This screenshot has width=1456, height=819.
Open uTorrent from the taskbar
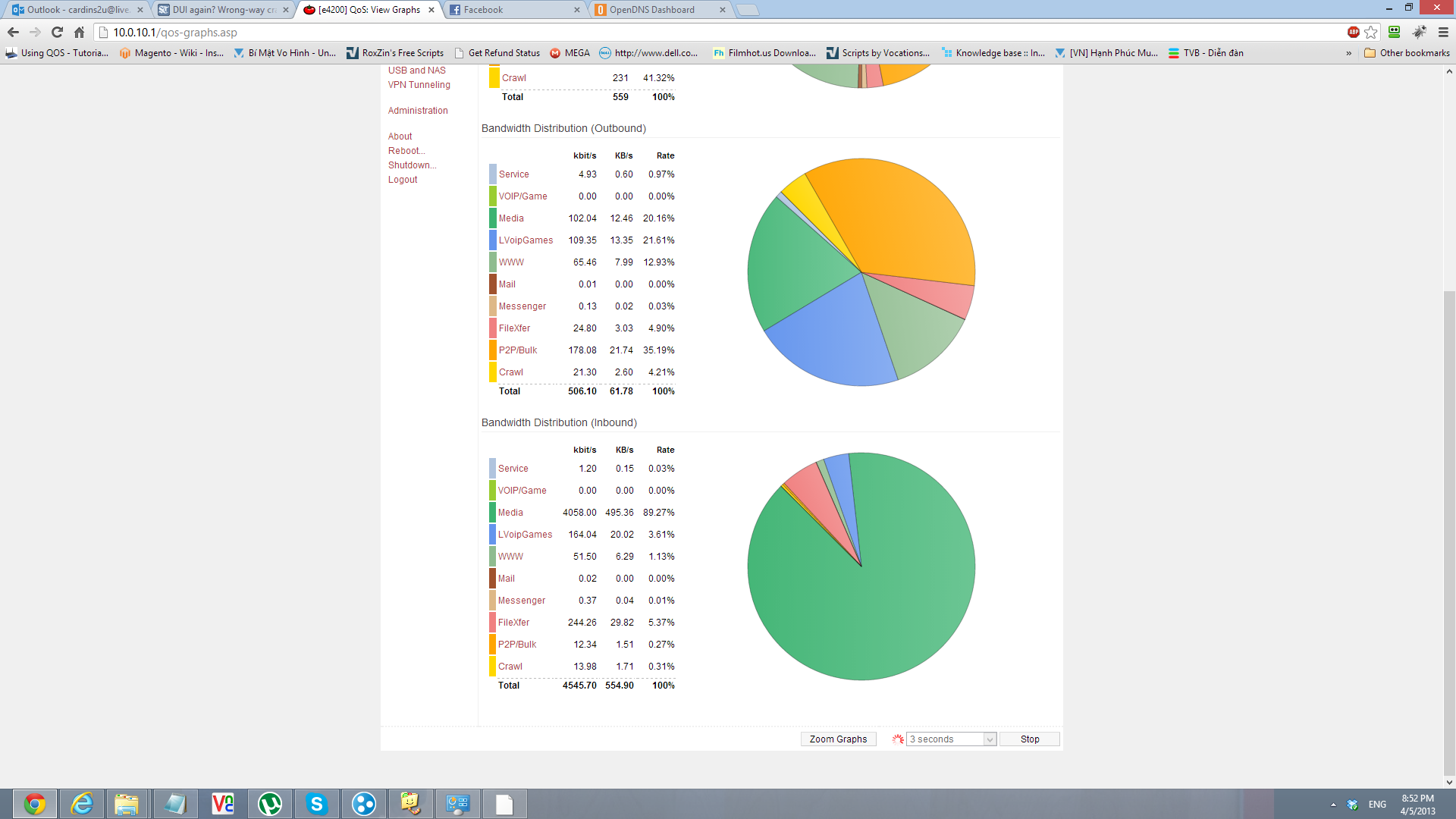(x=270, y=804)
